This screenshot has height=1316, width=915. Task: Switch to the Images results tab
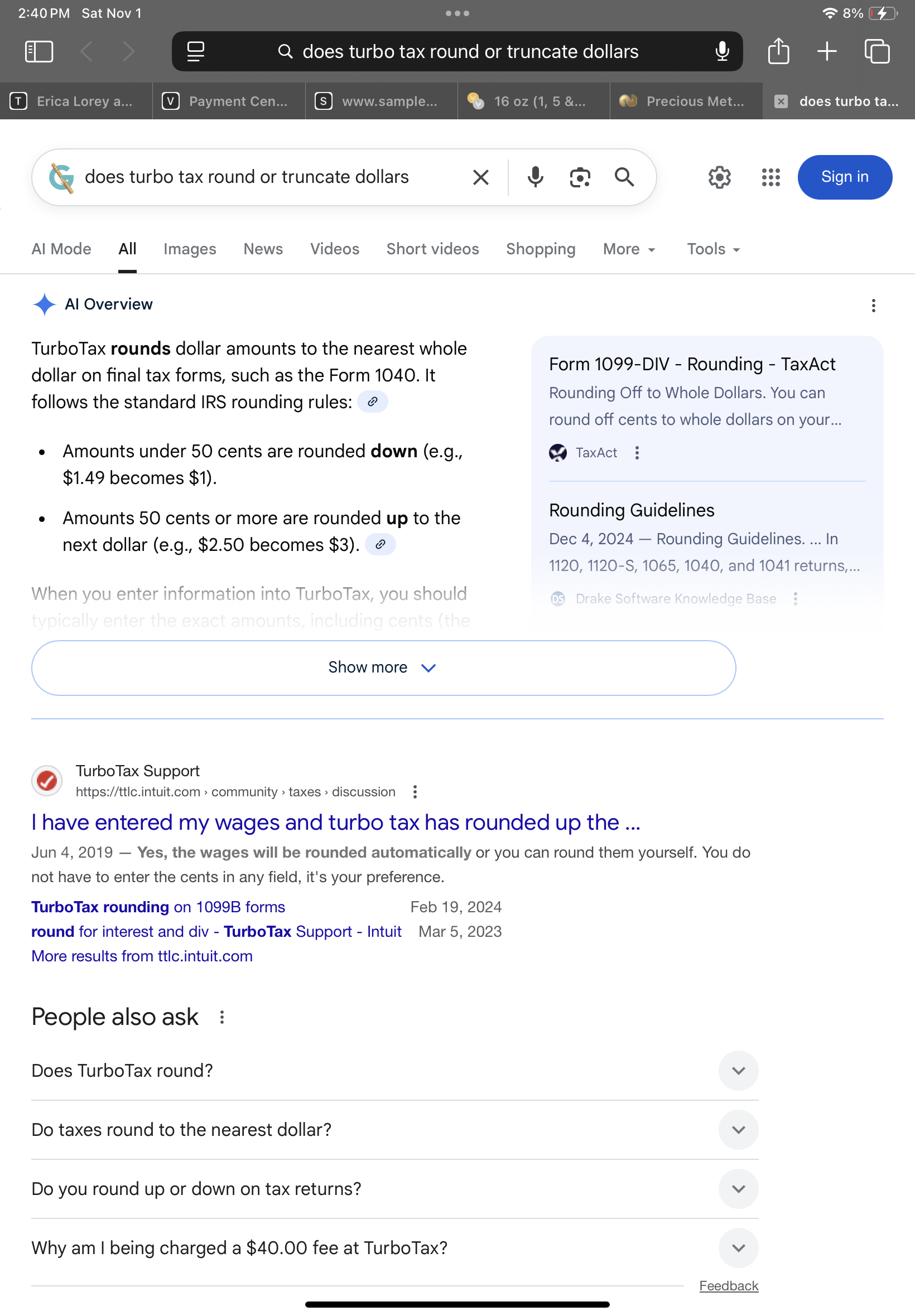190,249
